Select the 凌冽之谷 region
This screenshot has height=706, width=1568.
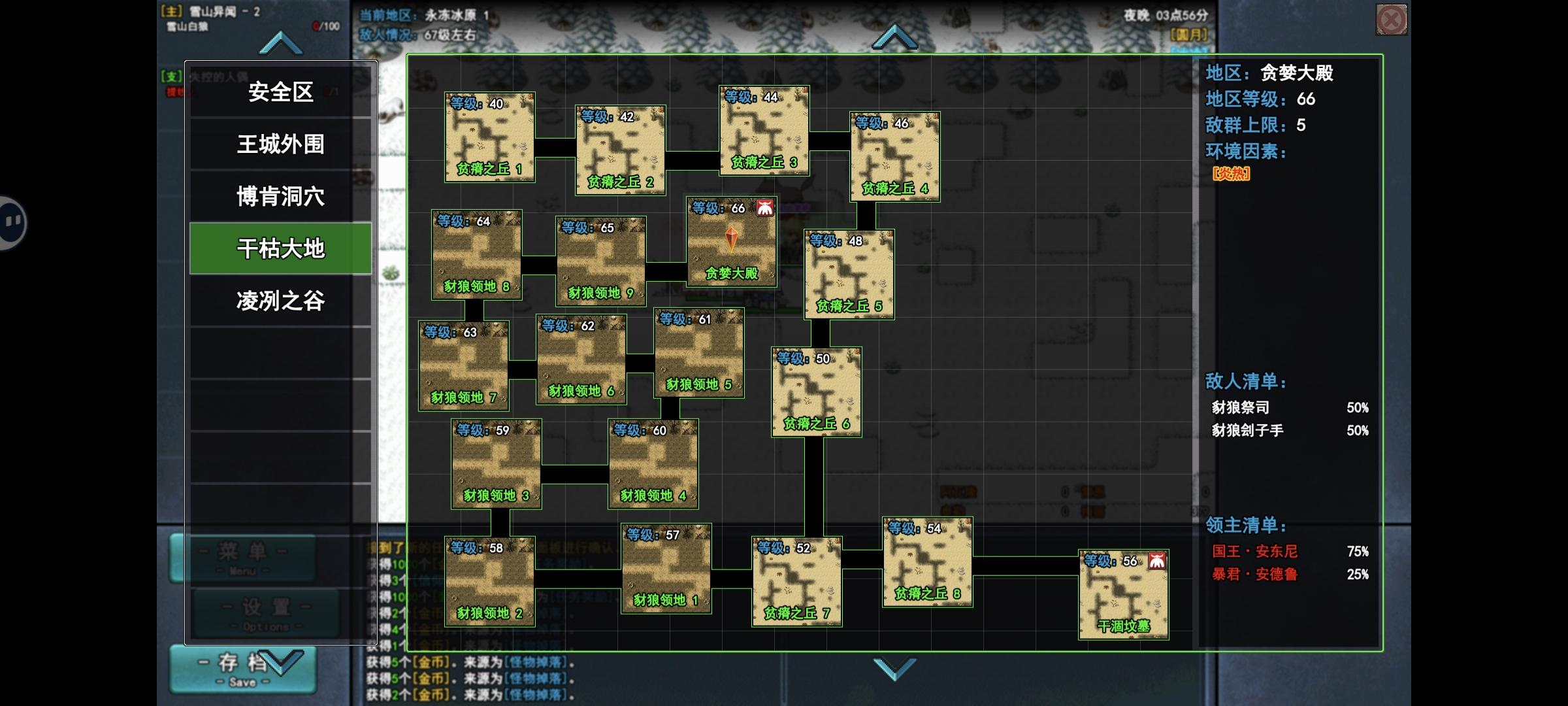(281, 301)
